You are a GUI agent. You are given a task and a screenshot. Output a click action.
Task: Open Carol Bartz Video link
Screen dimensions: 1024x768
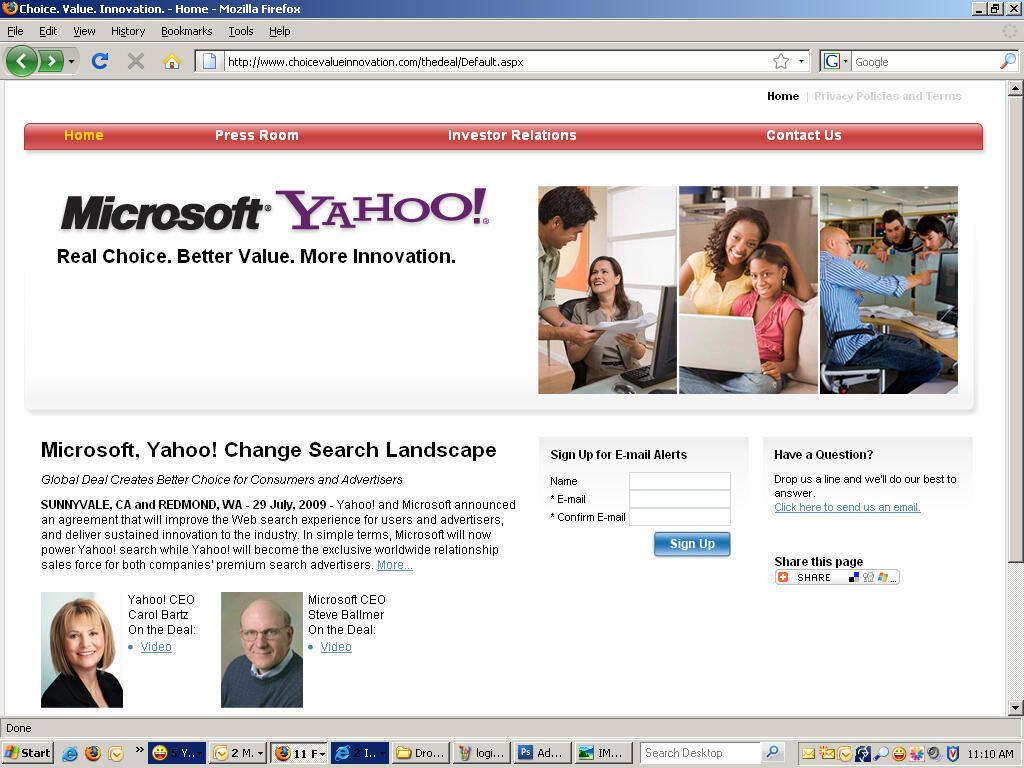pos(156,647)
